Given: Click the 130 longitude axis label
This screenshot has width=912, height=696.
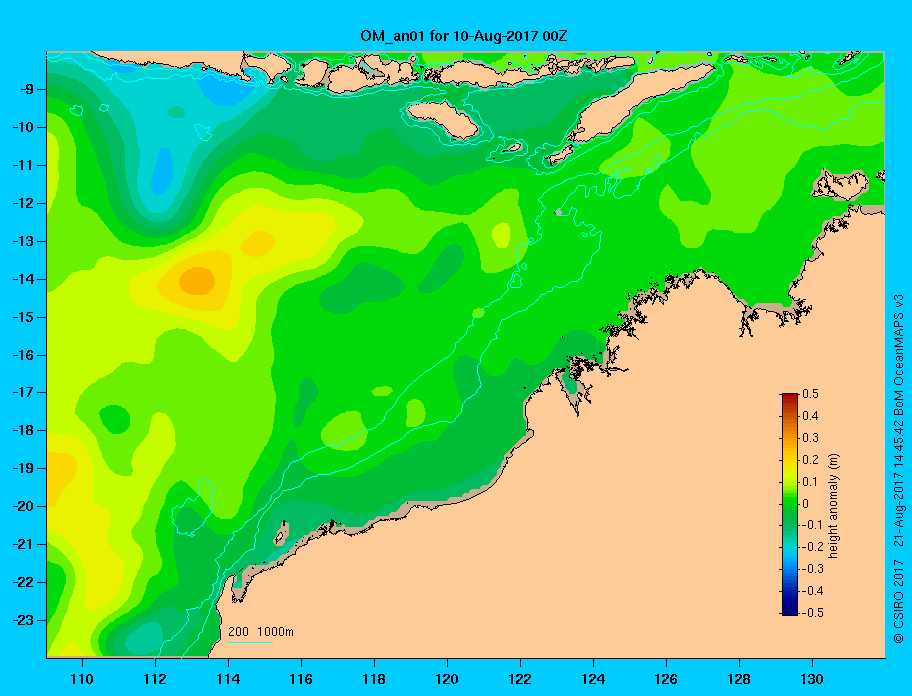Looking at the screenshot, I should (812, 679).
